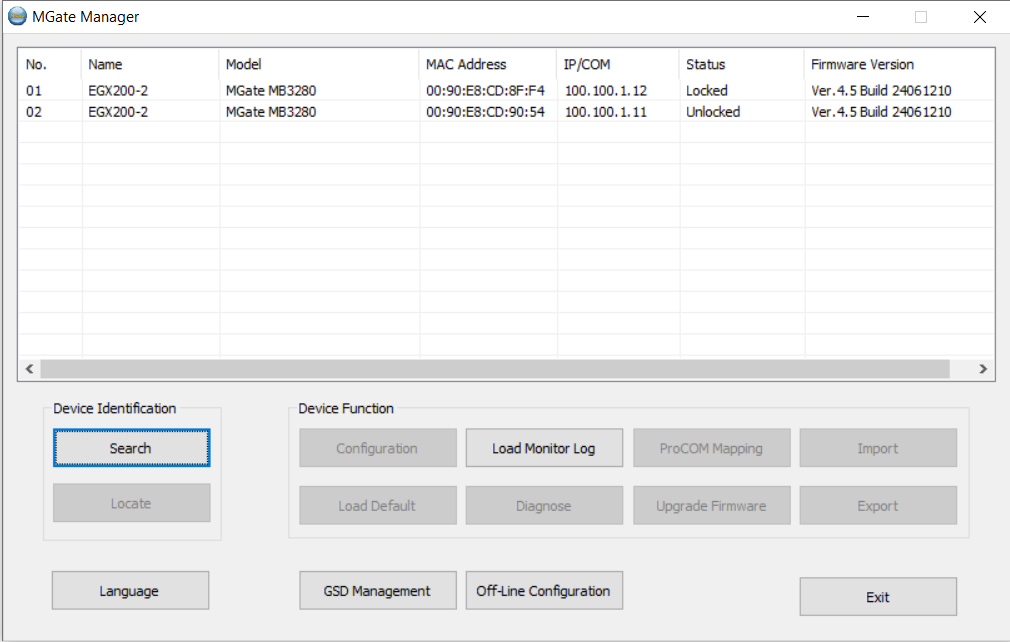Click IP address 100.100.1.11
This screenshot has width=1010, height=642.
605,111
